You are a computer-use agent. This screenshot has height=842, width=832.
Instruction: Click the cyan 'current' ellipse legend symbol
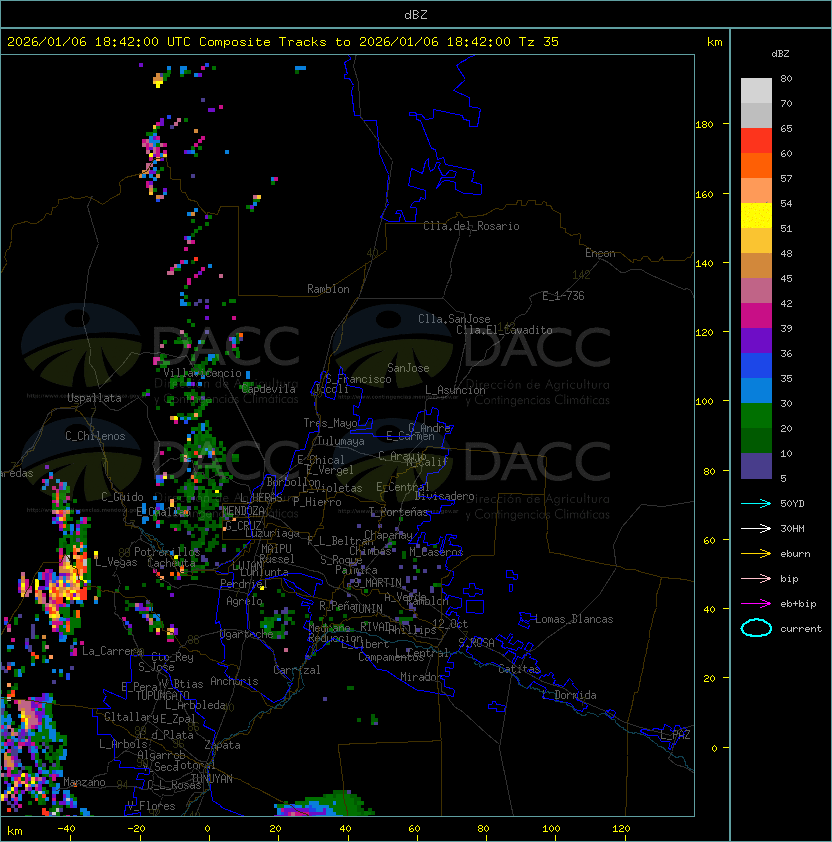coord(756,628)
